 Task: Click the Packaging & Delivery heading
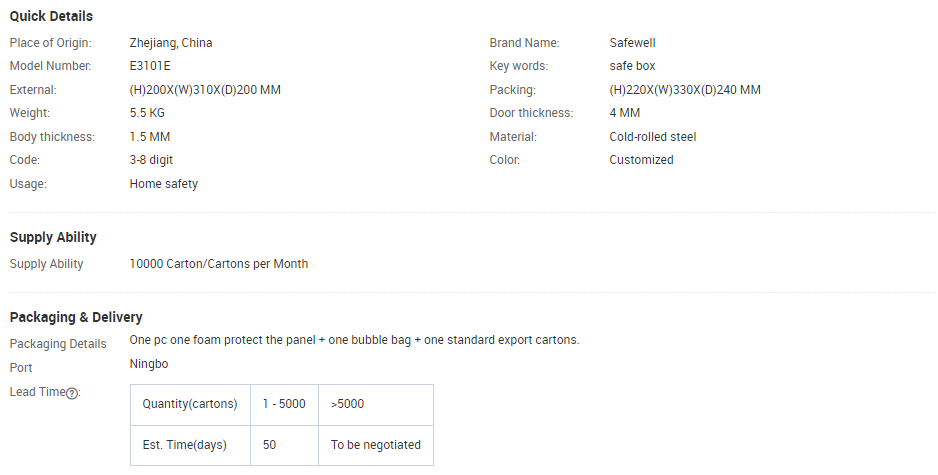coord(76,317)
